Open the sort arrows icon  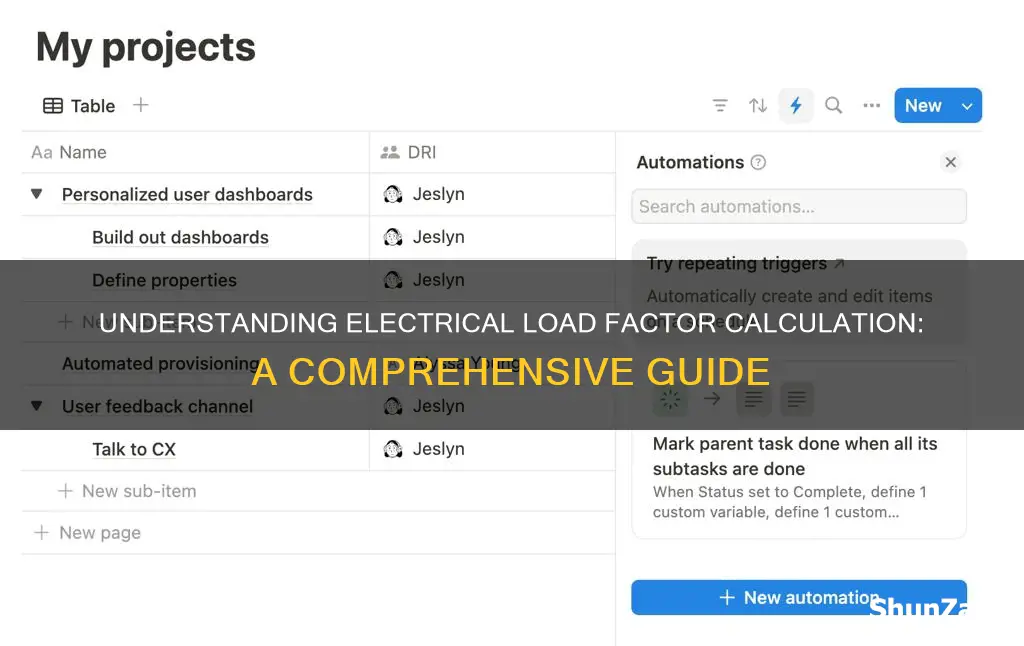(758, 105)
